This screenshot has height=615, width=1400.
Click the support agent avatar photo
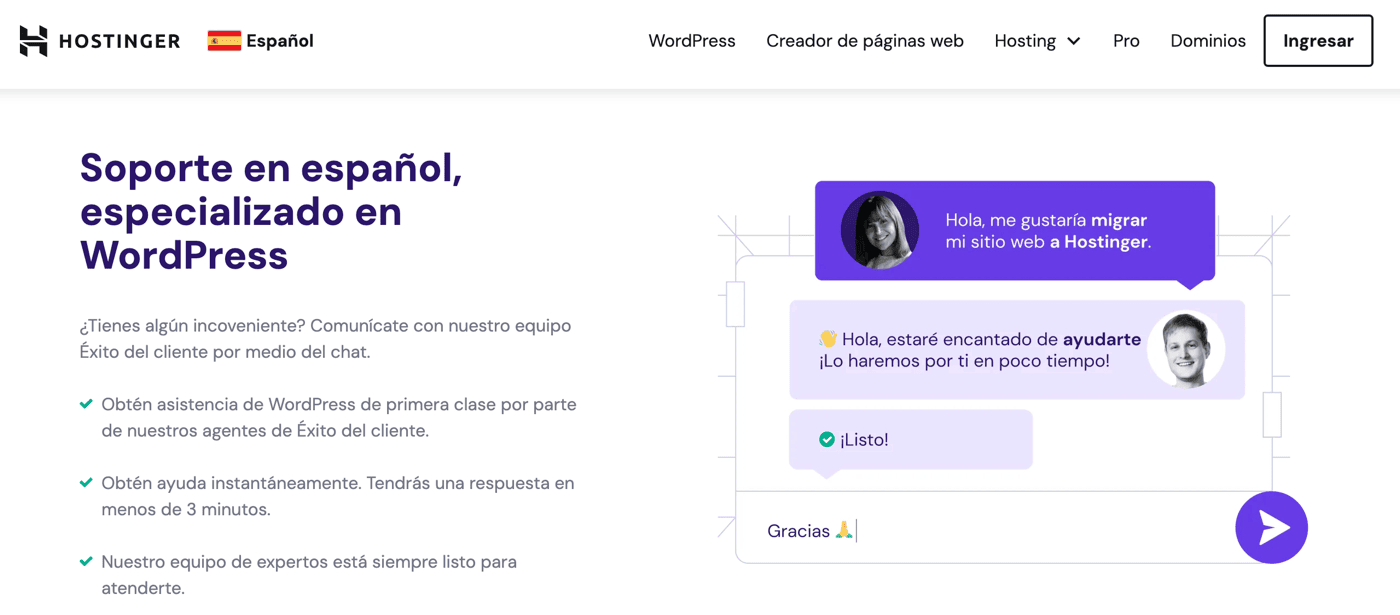1186,349
